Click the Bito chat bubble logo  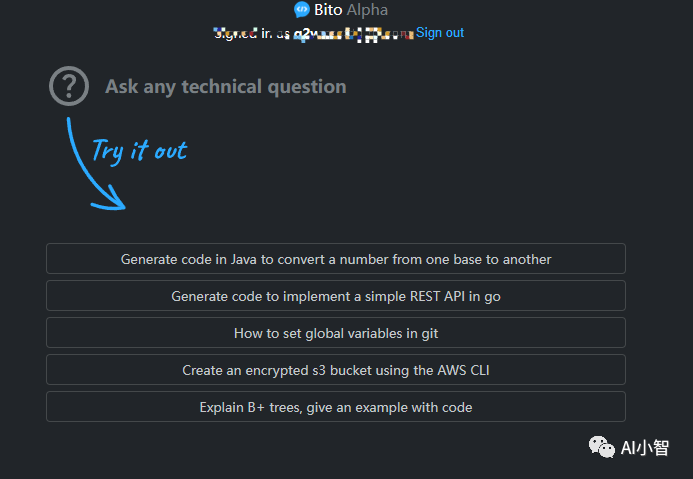click(302, 10)
